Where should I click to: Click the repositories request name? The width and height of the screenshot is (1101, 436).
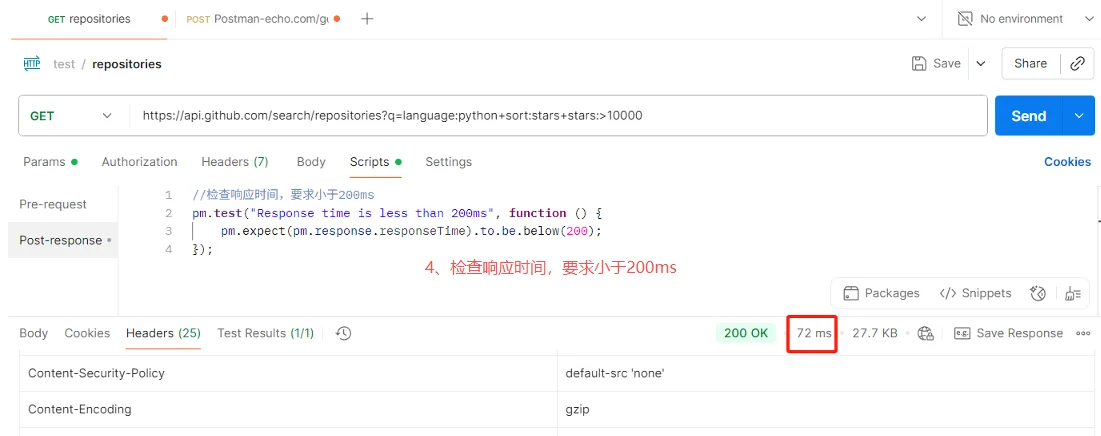point(127,64)
